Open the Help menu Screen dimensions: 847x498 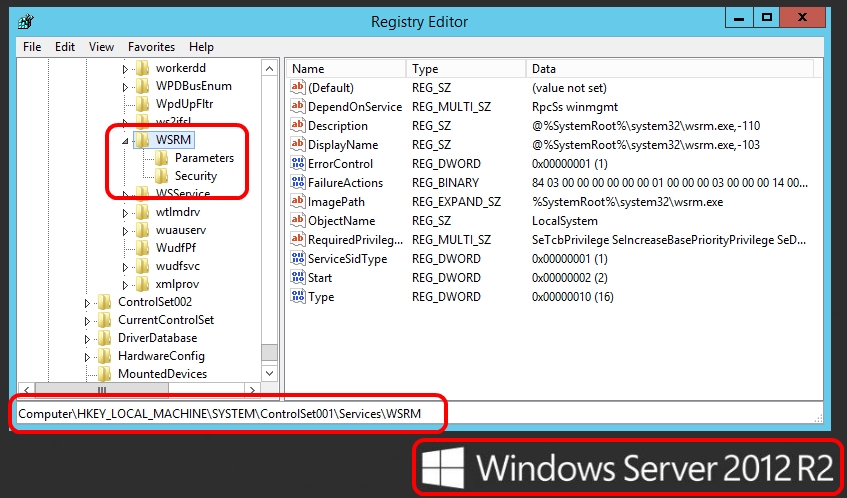[x=201, y=47]
